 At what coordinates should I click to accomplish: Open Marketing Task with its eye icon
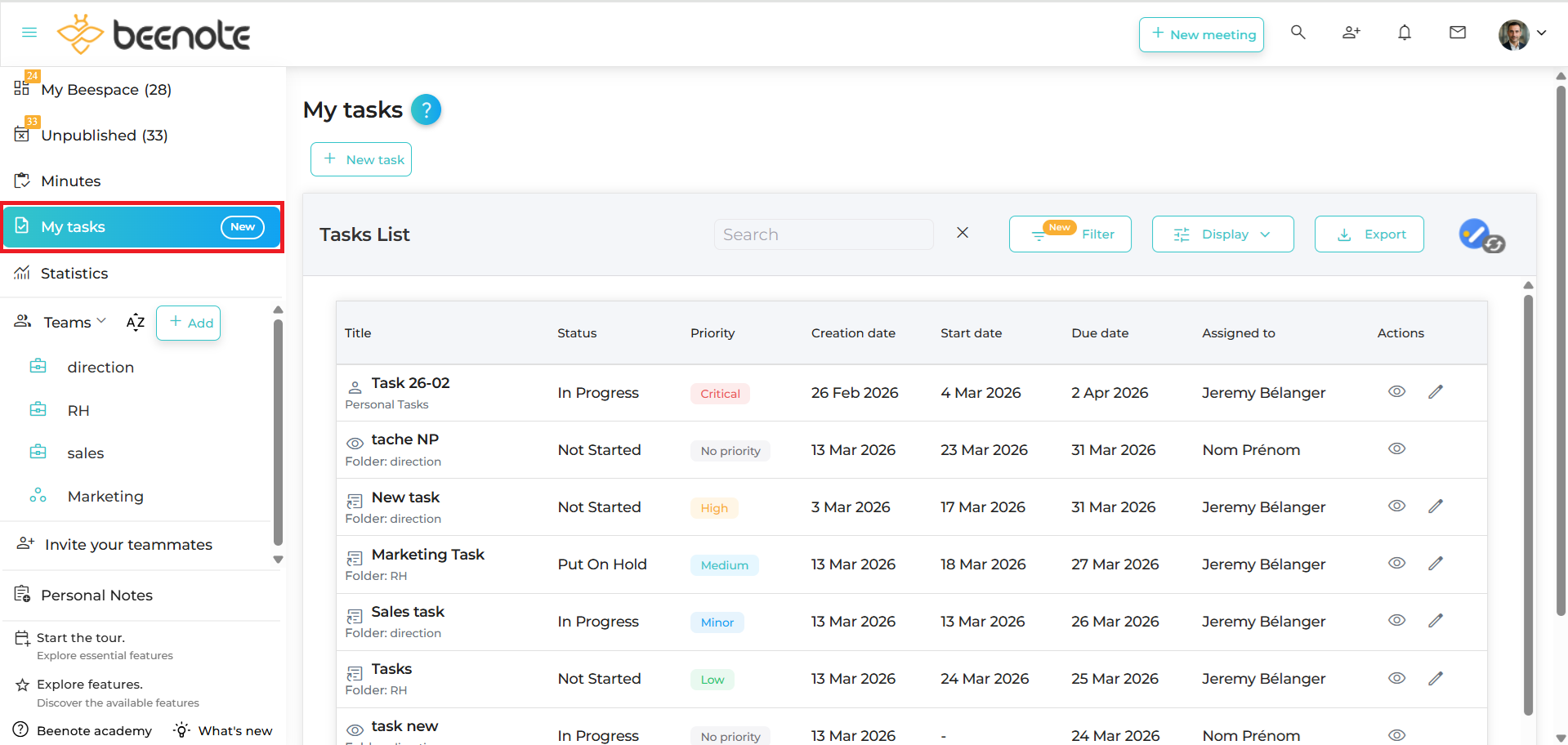click(1396, 563)
